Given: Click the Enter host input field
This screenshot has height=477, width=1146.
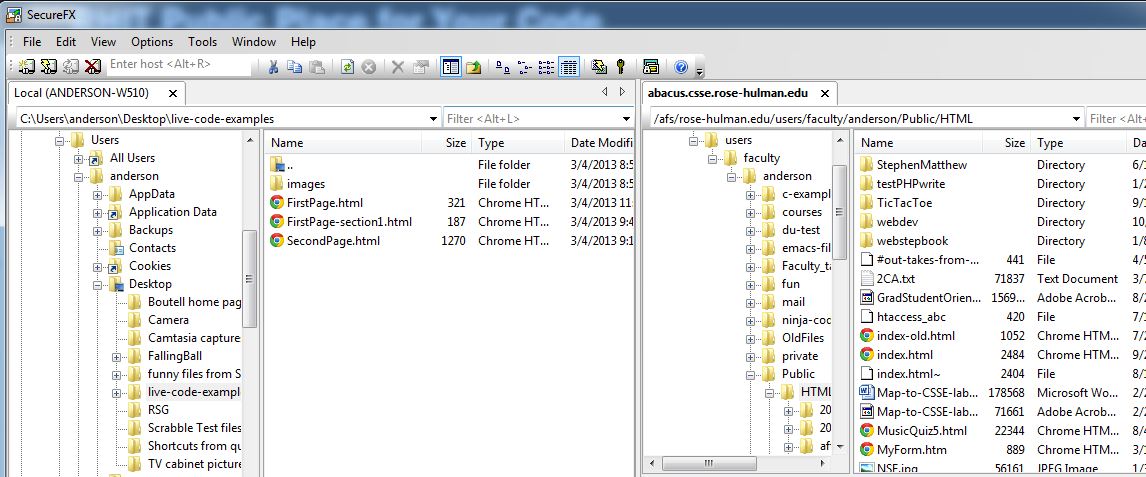Looking at the screenshot, I should pos(180,64).
